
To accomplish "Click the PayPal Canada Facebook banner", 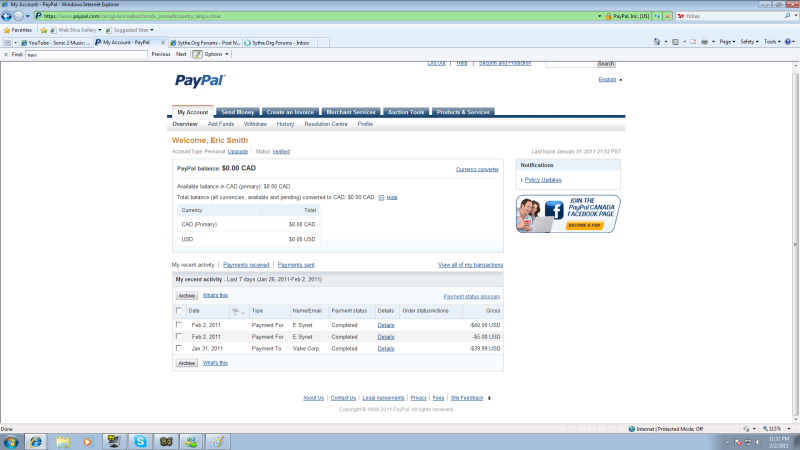I will point(568,214).
